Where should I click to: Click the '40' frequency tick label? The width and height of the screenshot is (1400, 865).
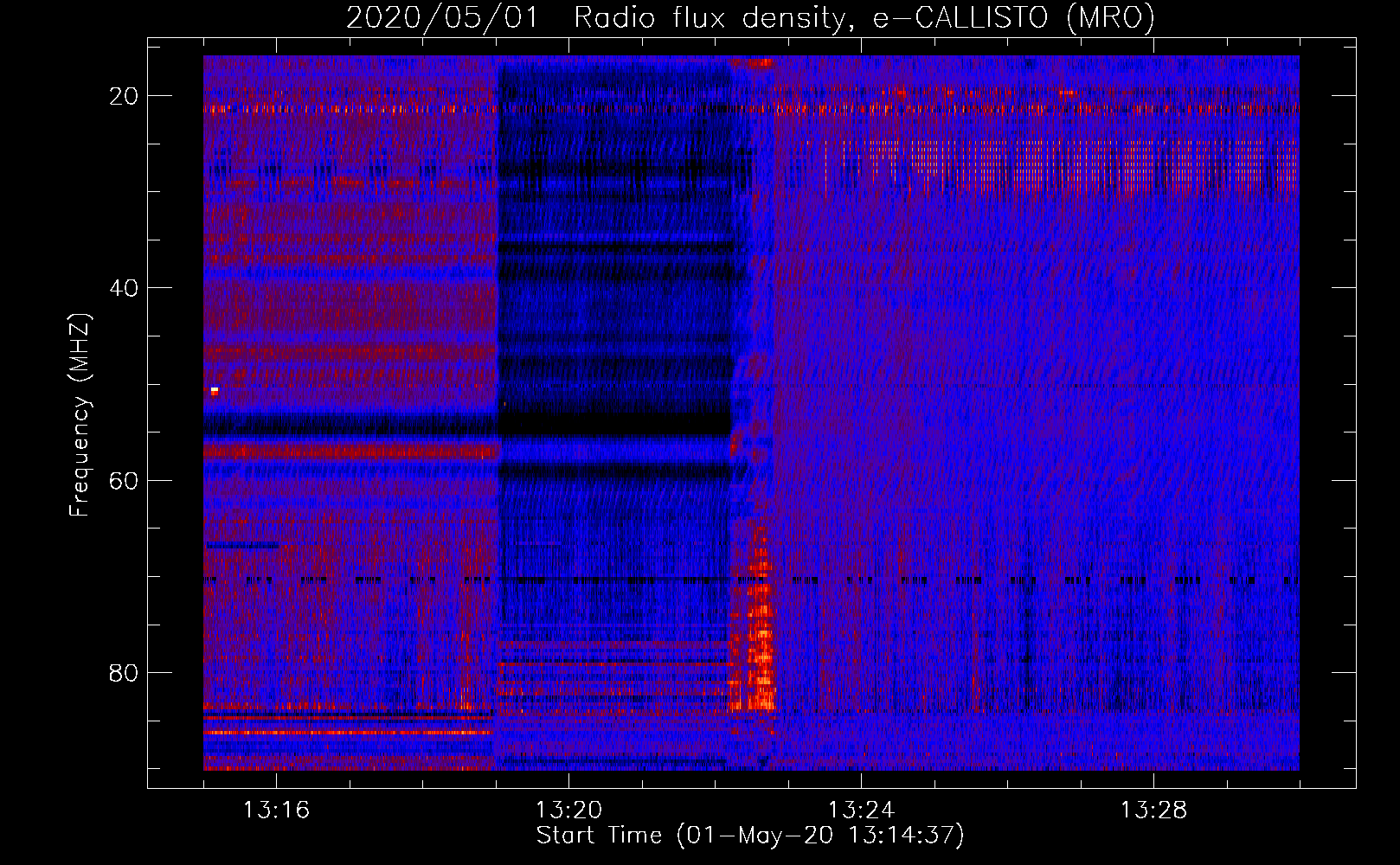(124, 288)
